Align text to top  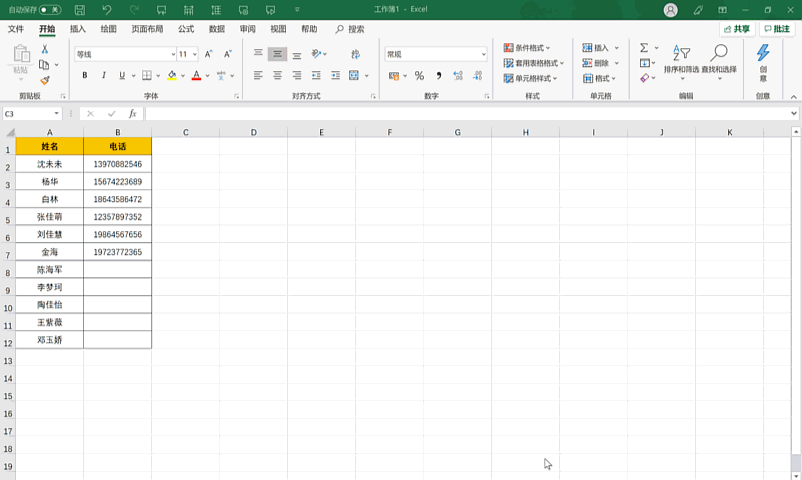click(258, 54)
